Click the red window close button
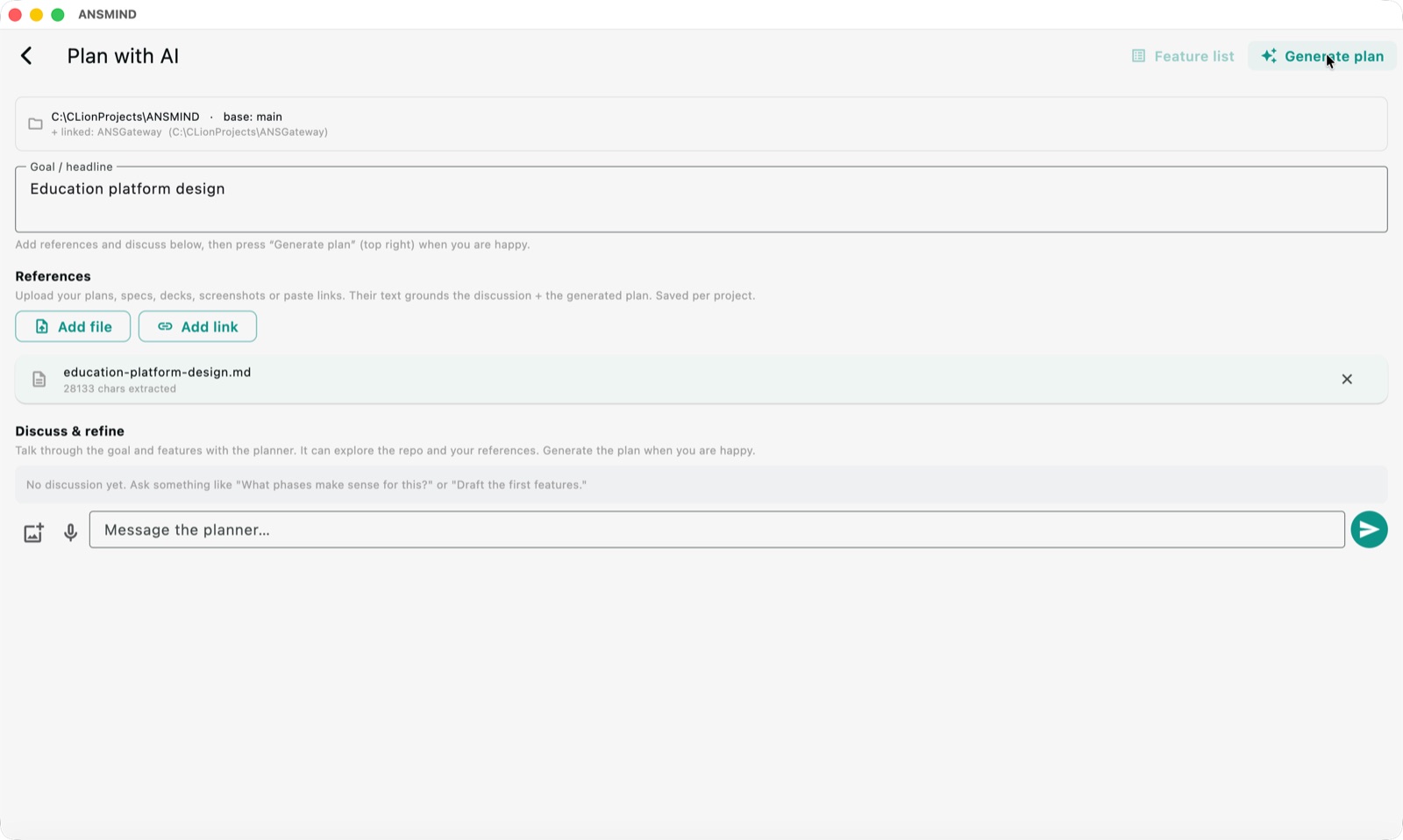Image resolution: width=1403 pixels, height=840 pixels. tap(15, 15)
